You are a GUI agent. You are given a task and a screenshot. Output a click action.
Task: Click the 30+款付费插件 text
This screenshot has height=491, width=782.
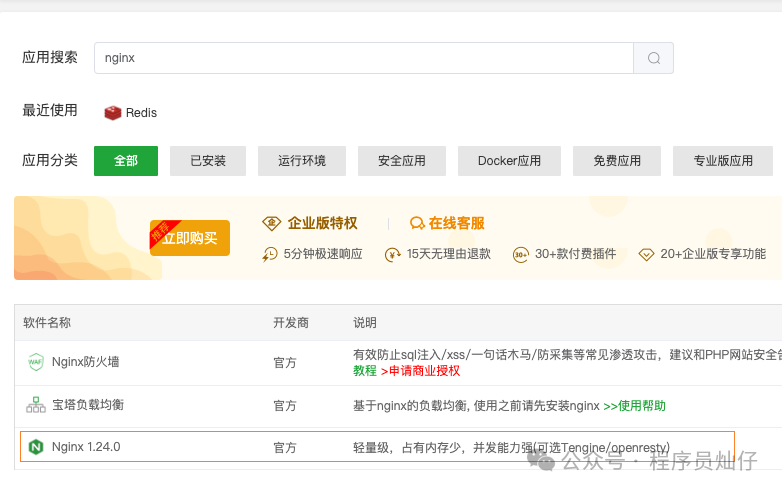point(576,254)
